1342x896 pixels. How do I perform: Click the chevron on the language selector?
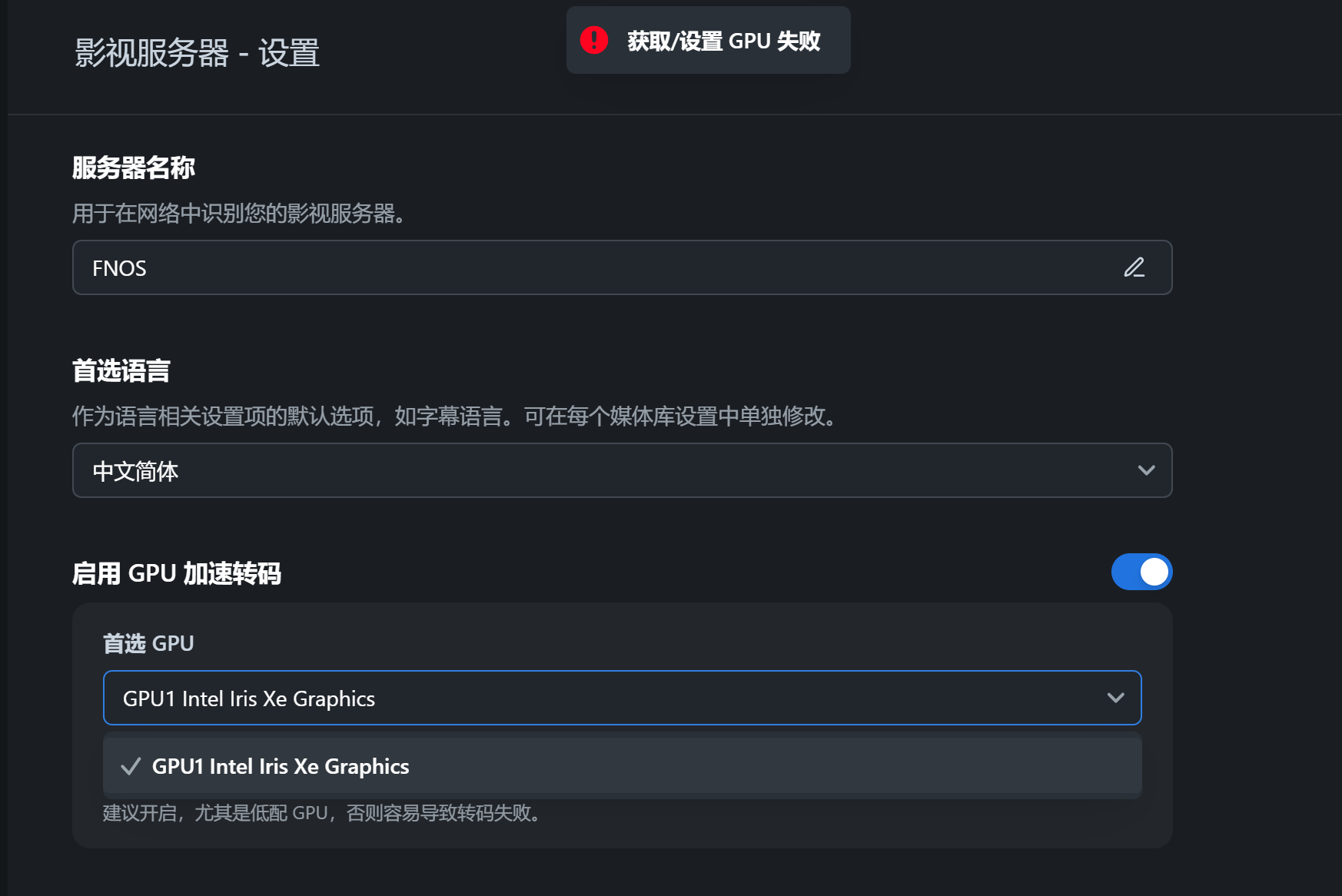(1147, 470)
